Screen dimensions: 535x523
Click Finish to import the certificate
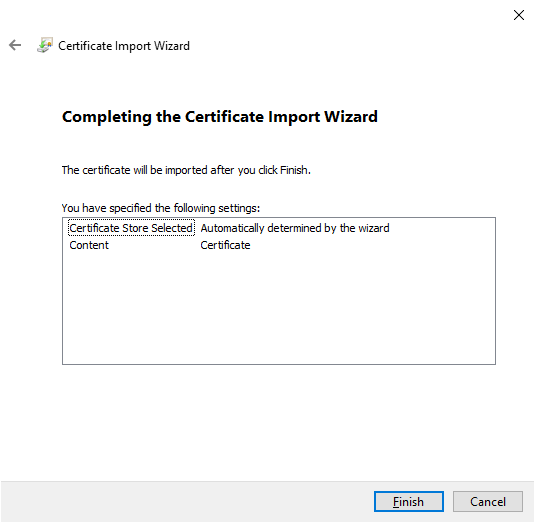tap(408, 502)
